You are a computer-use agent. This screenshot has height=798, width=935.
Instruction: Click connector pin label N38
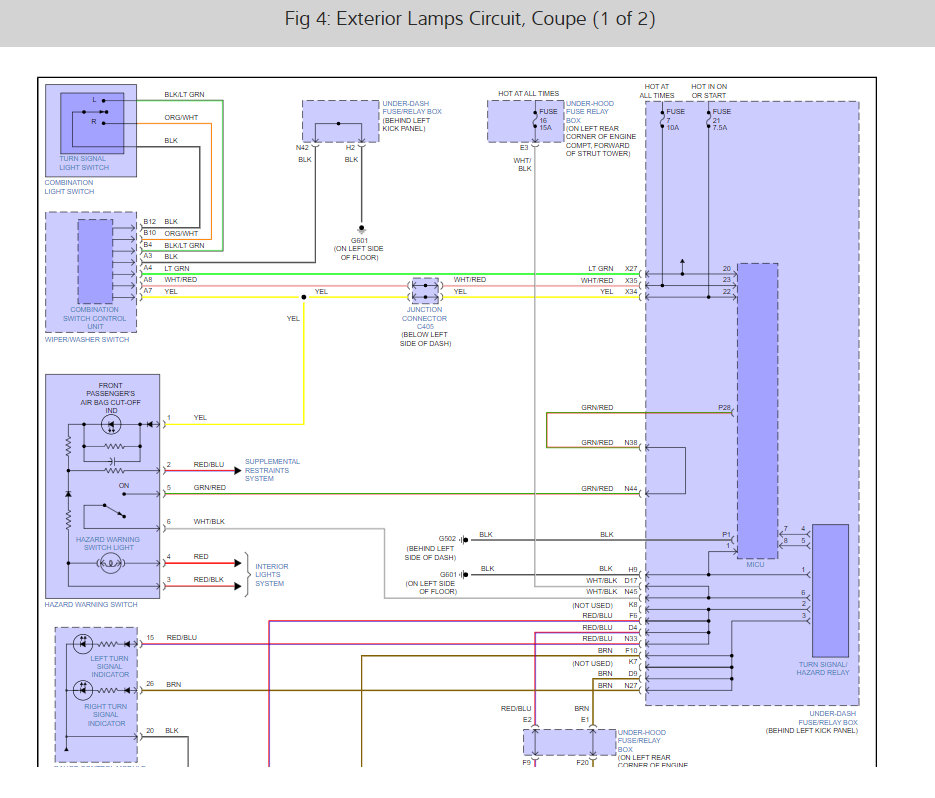pyautogui.click(x=631, y=443)
